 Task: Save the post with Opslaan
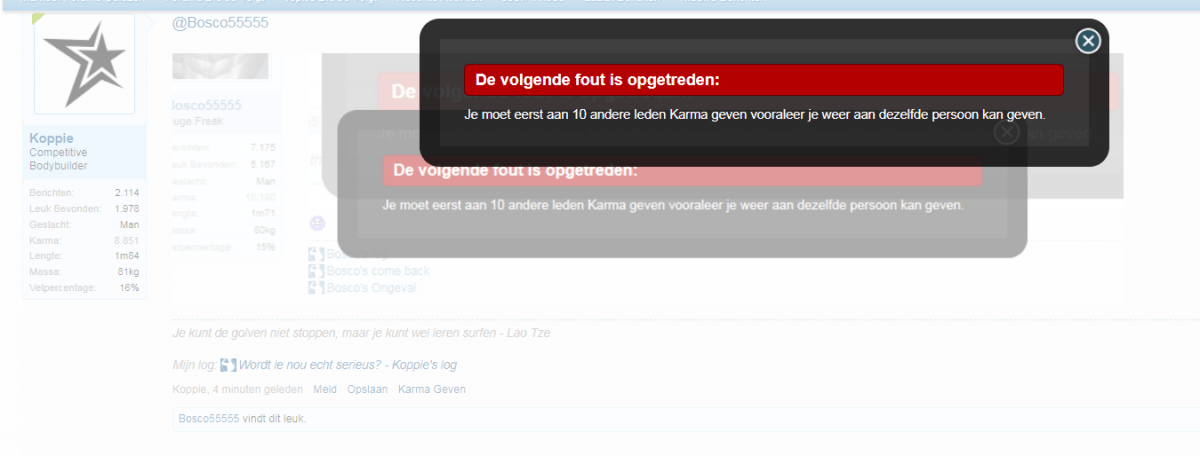click(x=367, y=389)
